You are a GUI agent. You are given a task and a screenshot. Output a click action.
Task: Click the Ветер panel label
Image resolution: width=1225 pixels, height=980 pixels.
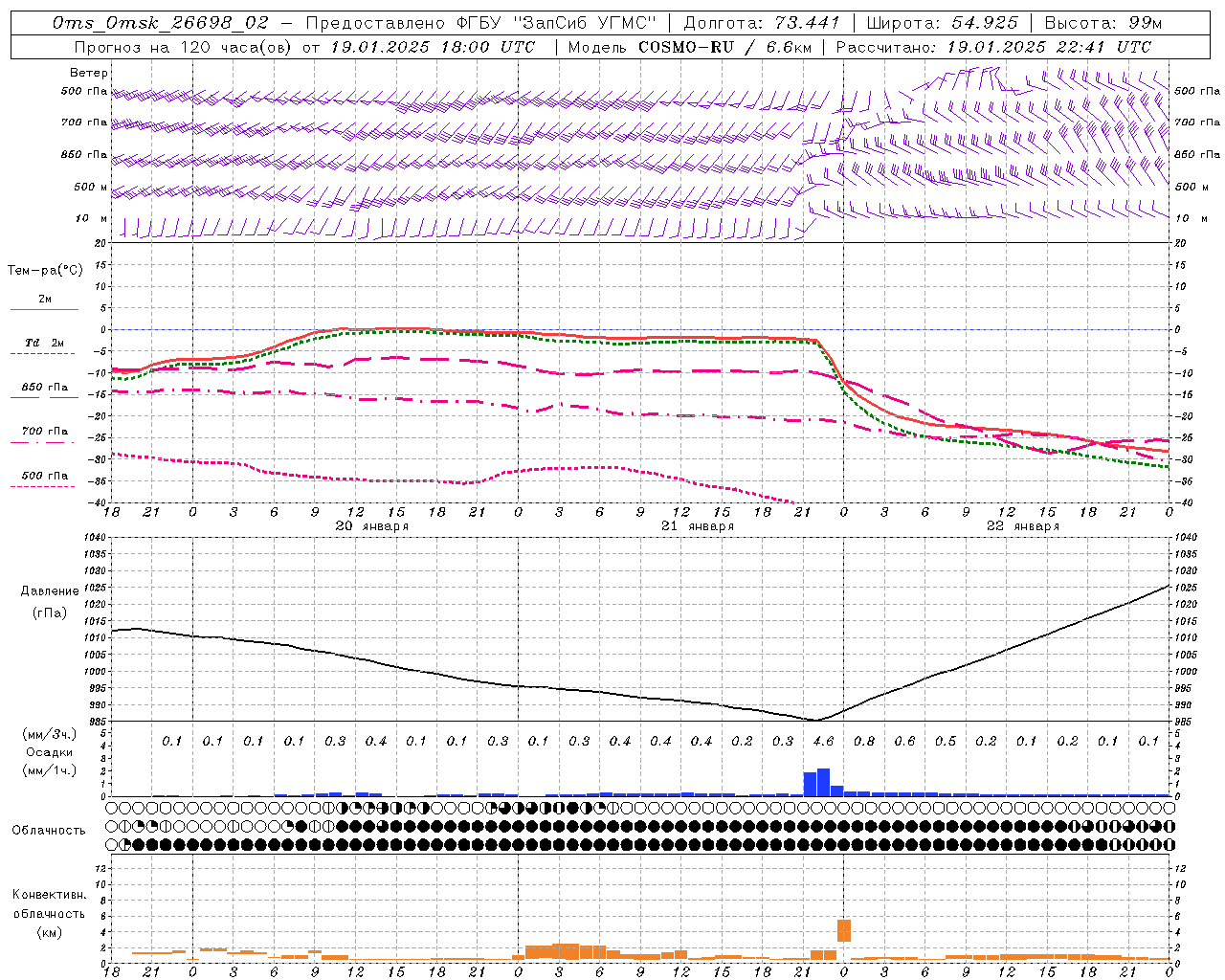point(89,73)
